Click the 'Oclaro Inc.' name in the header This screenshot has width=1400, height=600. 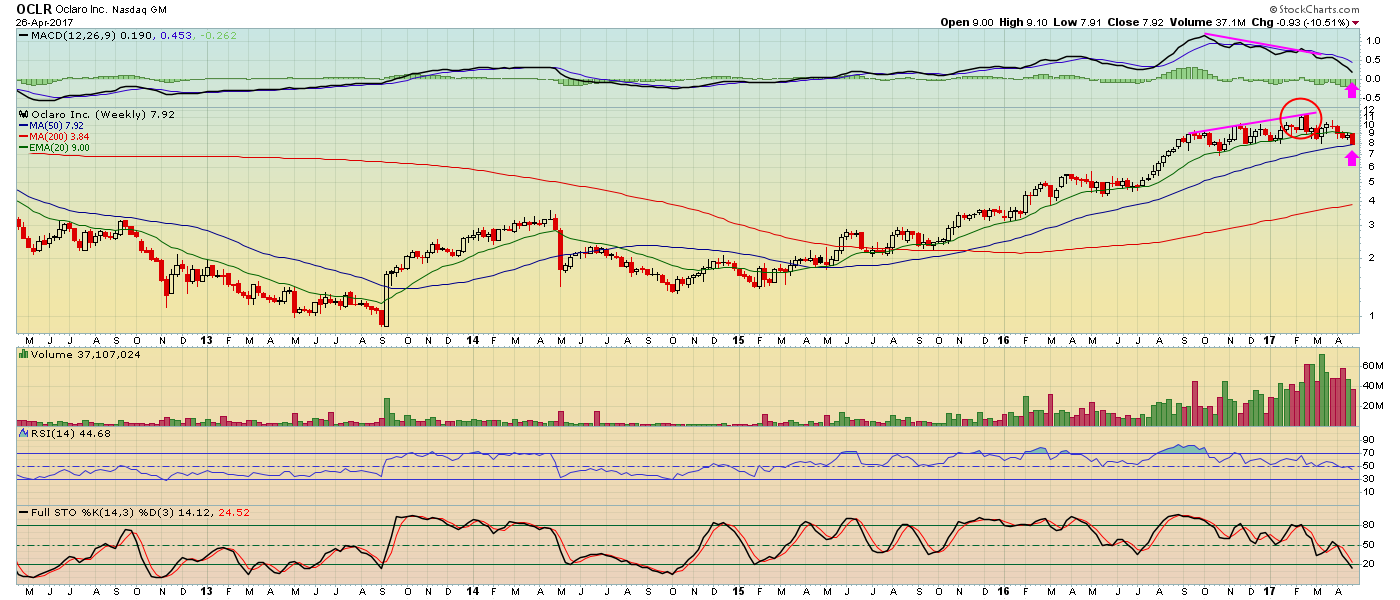[x=81, y=8]
